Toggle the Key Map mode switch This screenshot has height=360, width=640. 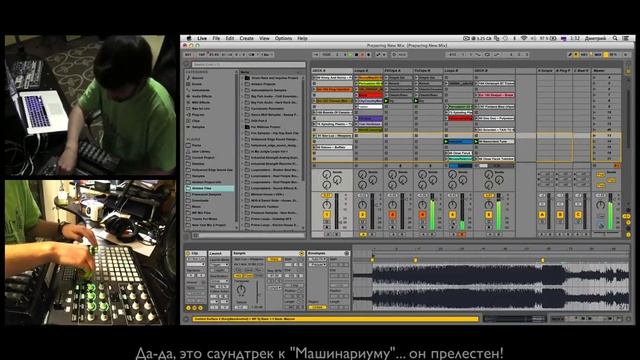click(x=584, y=55)
